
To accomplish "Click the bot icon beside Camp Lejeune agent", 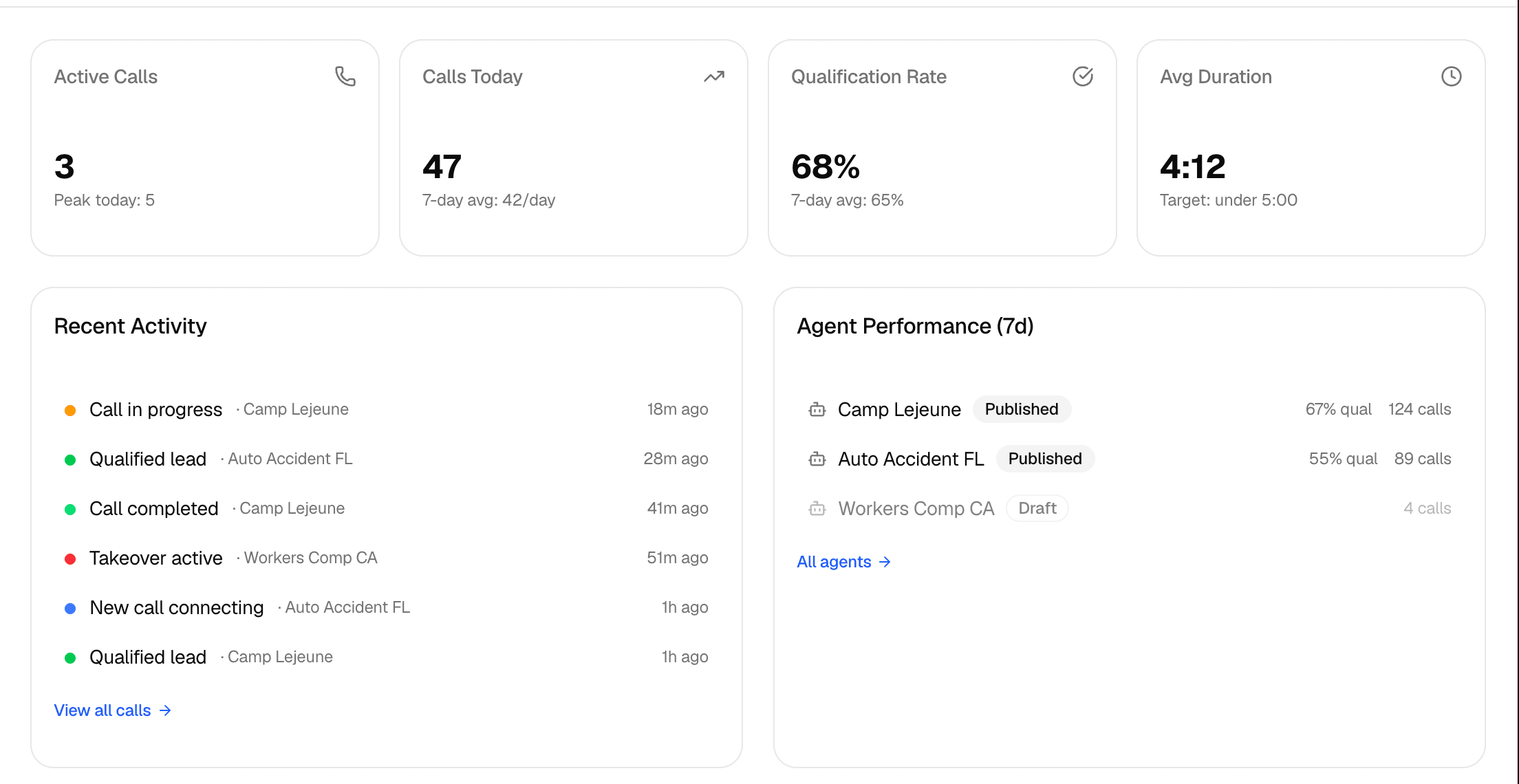I will pos(817,410).
